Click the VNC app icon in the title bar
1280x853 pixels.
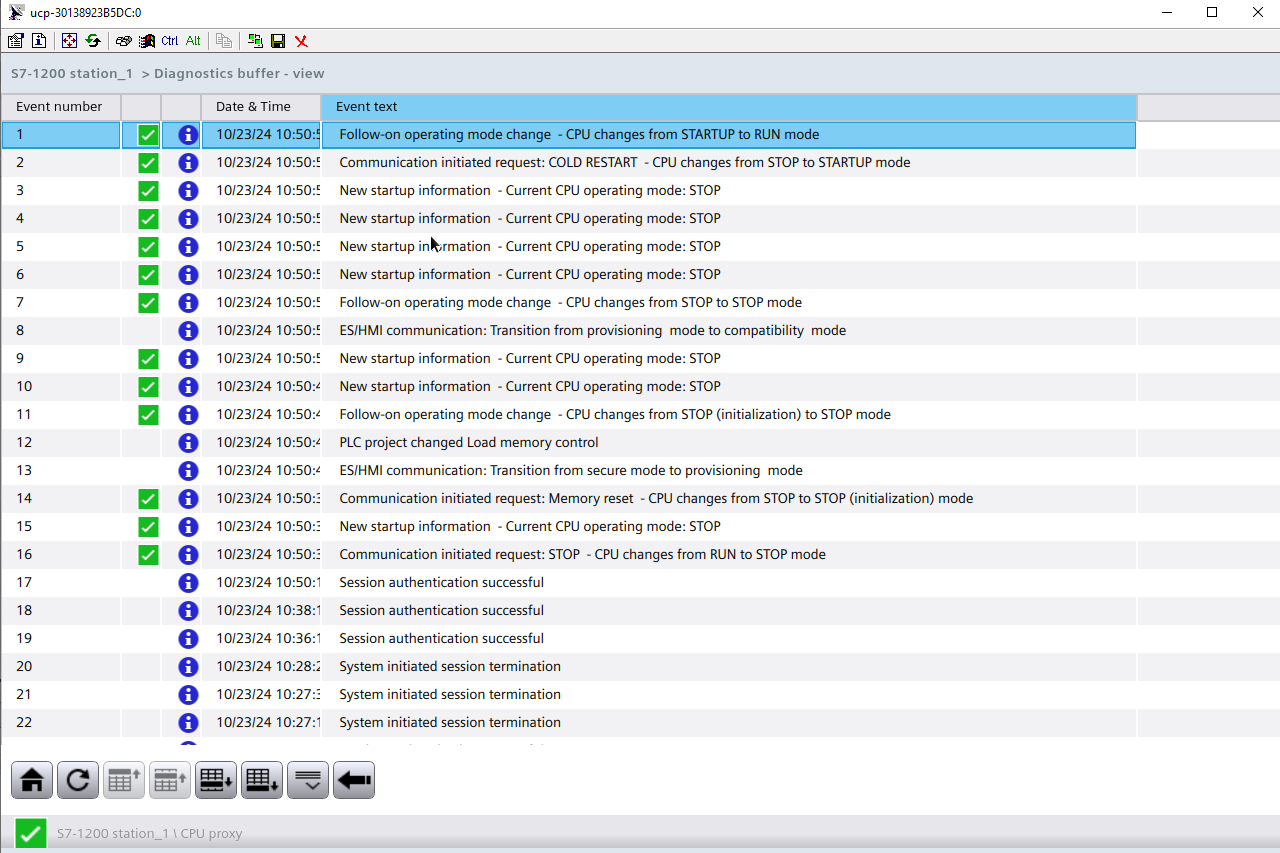point(16,12)
